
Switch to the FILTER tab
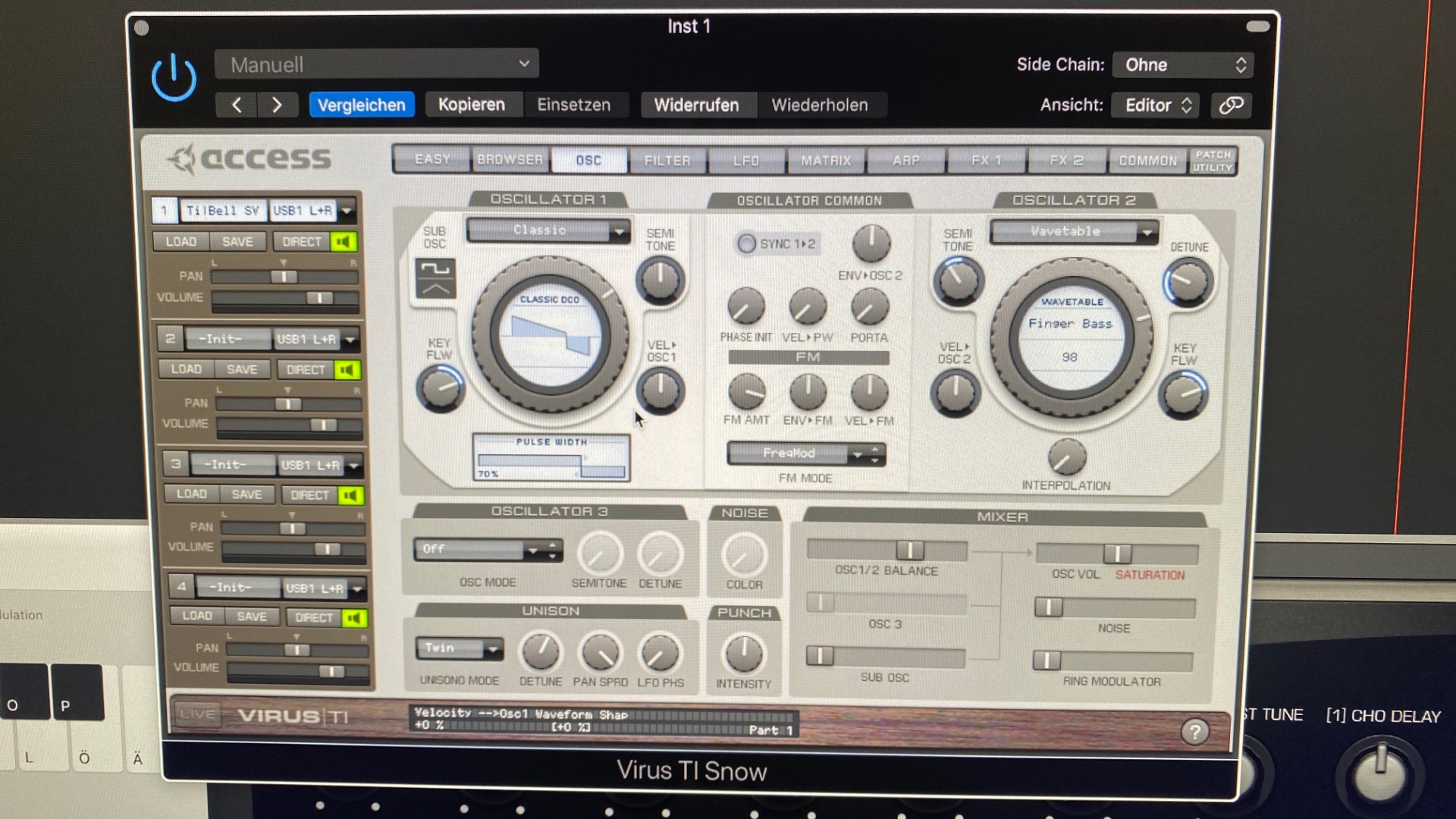[x=667, y=161]
